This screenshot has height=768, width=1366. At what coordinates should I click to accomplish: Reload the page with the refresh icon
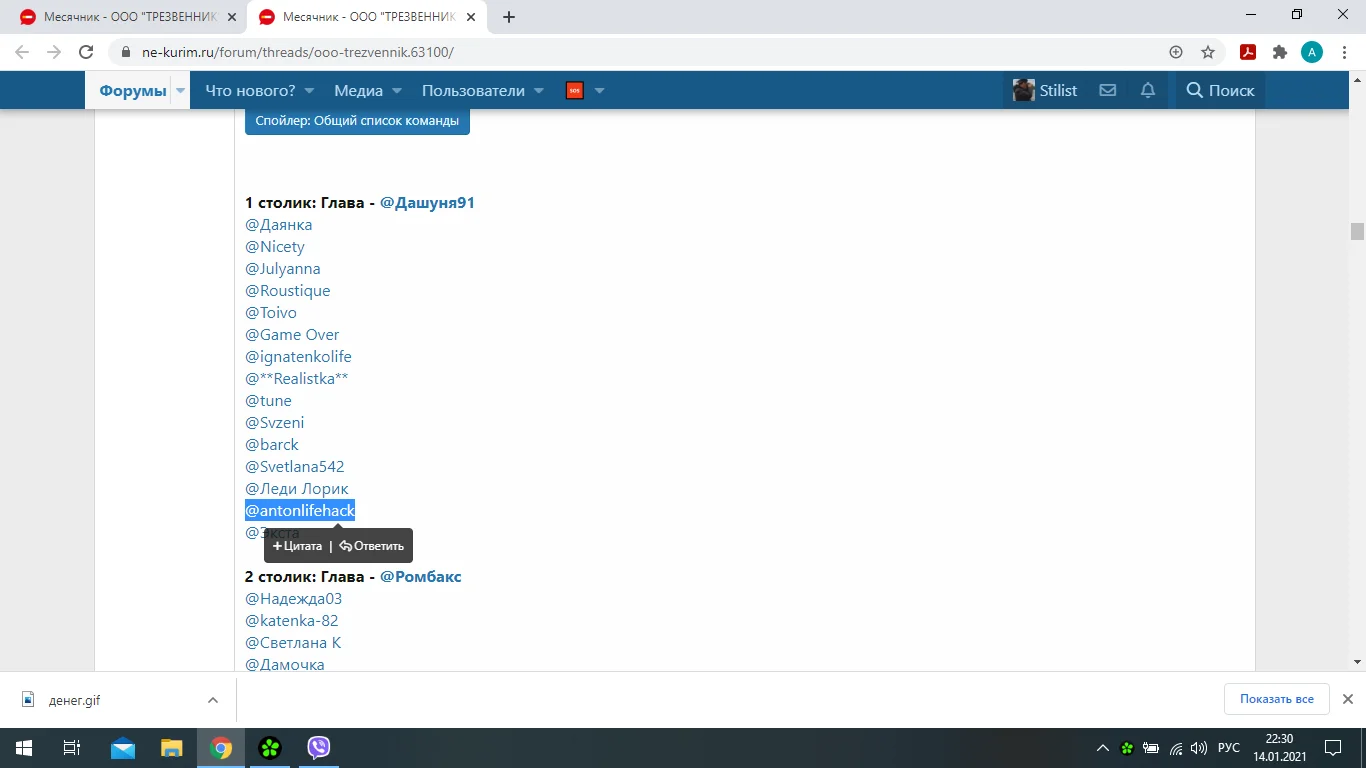86,52
